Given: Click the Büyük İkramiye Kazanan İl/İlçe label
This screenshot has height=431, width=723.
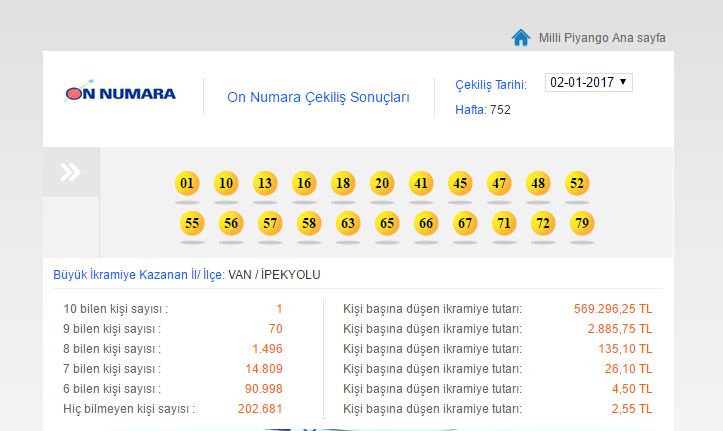Looking at the screenshot, I should click(x=139, y=275).
